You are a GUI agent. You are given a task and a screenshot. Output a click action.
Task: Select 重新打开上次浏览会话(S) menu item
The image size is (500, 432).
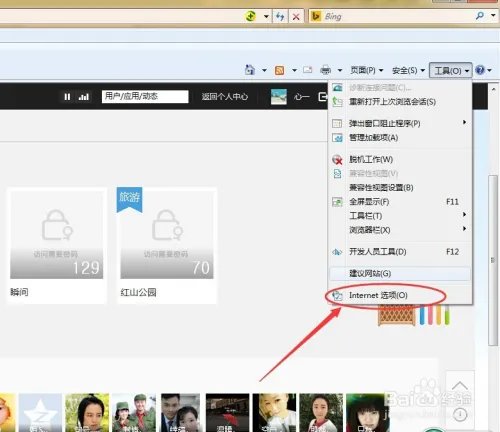pyautogui.click(x=400, y=101)
